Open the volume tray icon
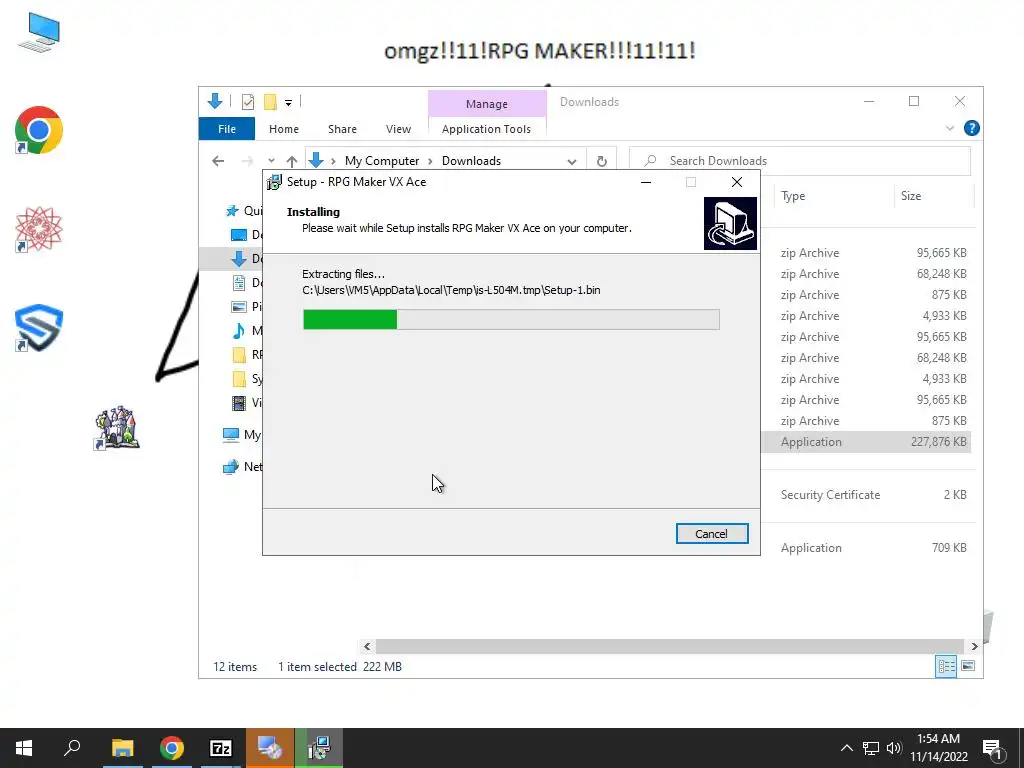 (x=894, y=748)
